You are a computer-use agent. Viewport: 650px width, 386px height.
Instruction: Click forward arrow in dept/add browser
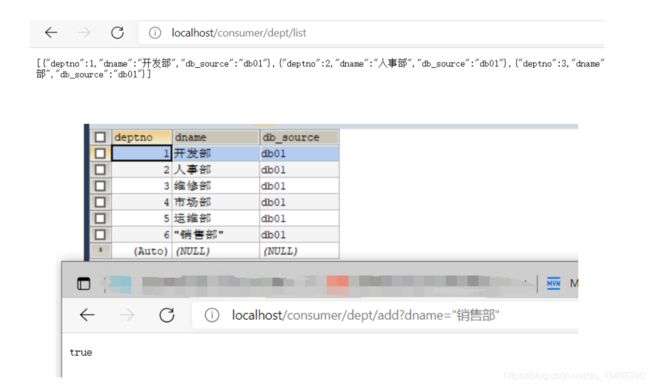pyautogui.click(x=127, y=315)
